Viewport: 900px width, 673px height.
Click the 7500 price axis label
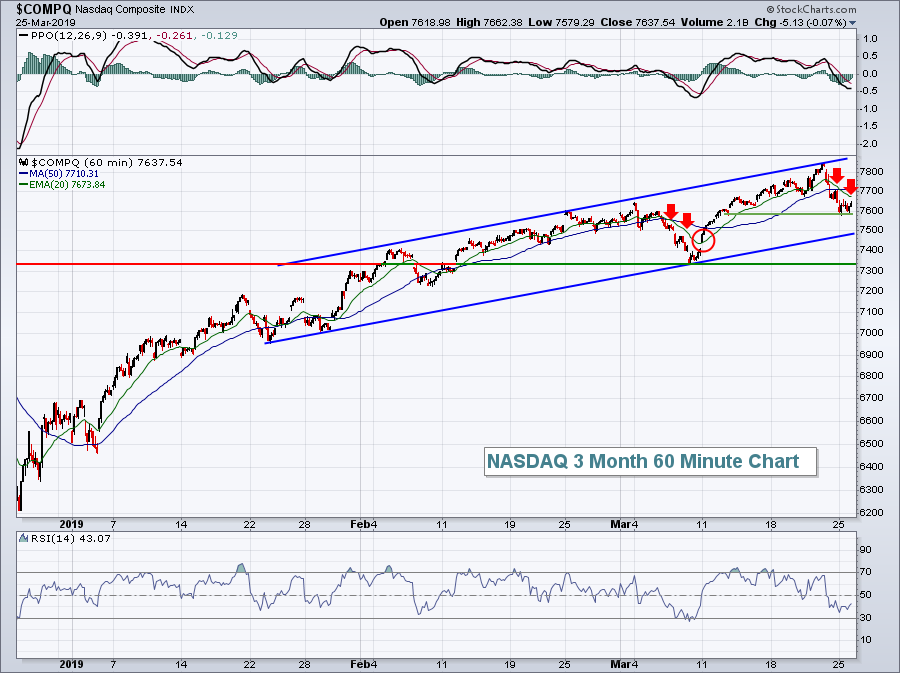click(x=871, y=230)
